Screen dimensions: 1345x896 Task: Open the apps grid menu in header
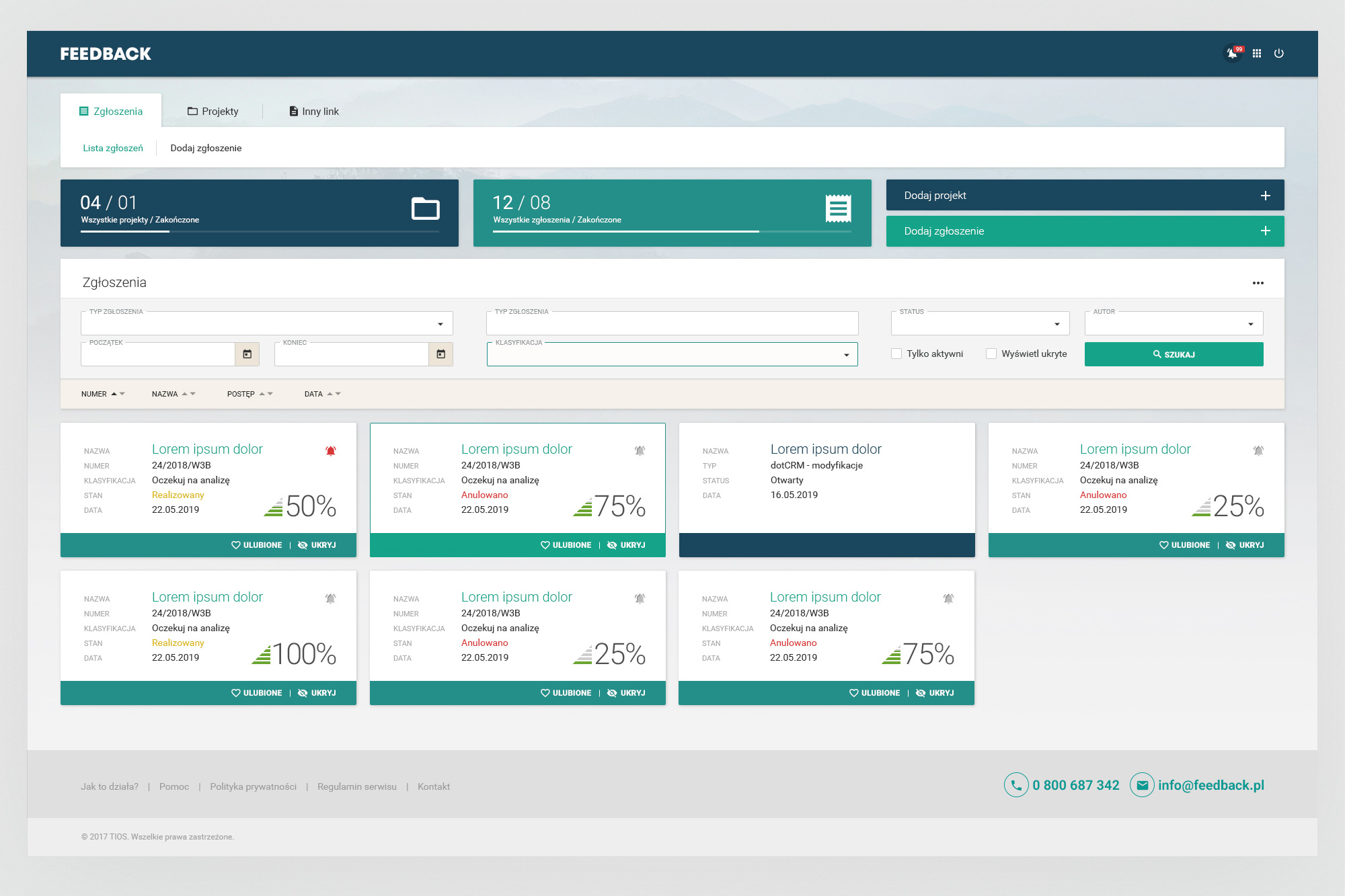click(1256, 53)
